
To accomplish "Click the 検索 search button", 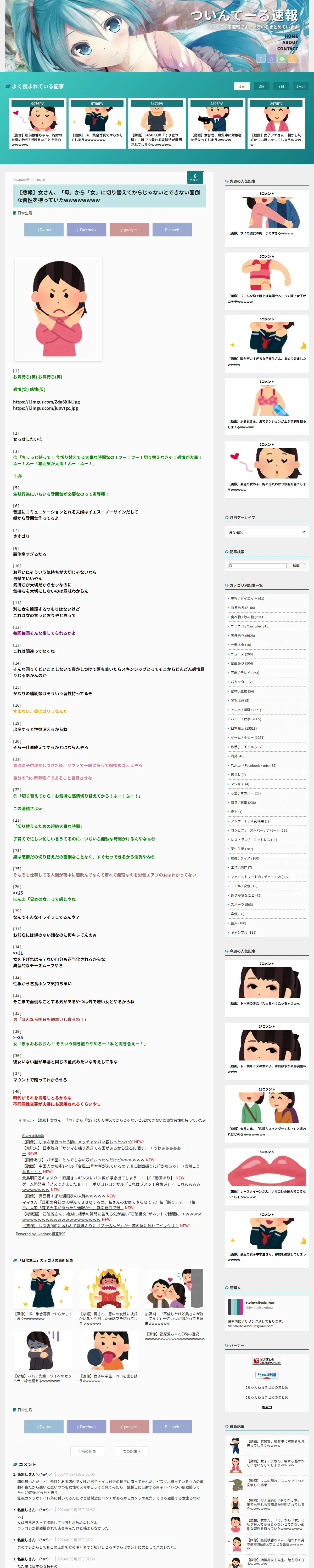I will coord(296,566).
